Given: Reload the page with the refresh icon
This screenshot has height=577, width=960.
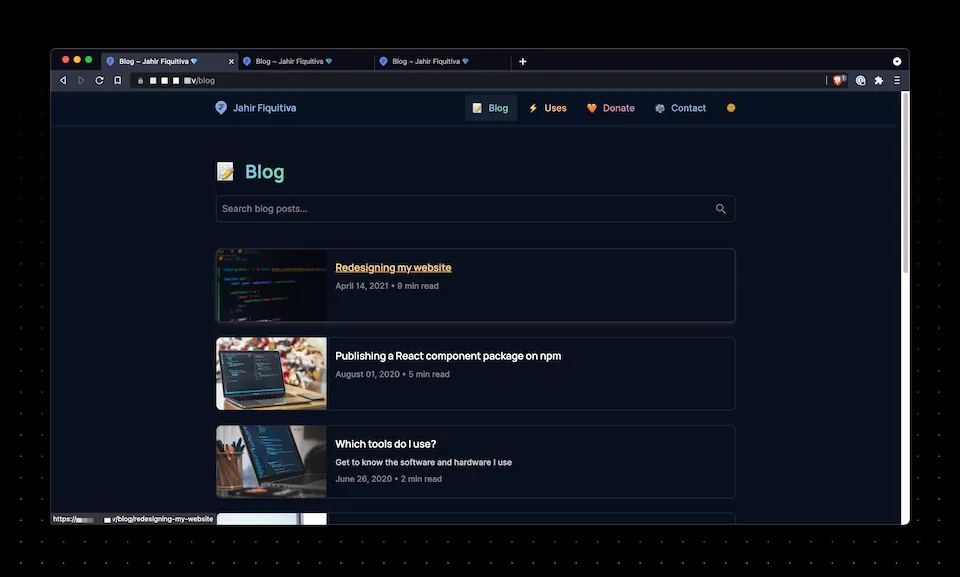Looking at the screenshot, I should pyautogui.click(x=99, y=80).
